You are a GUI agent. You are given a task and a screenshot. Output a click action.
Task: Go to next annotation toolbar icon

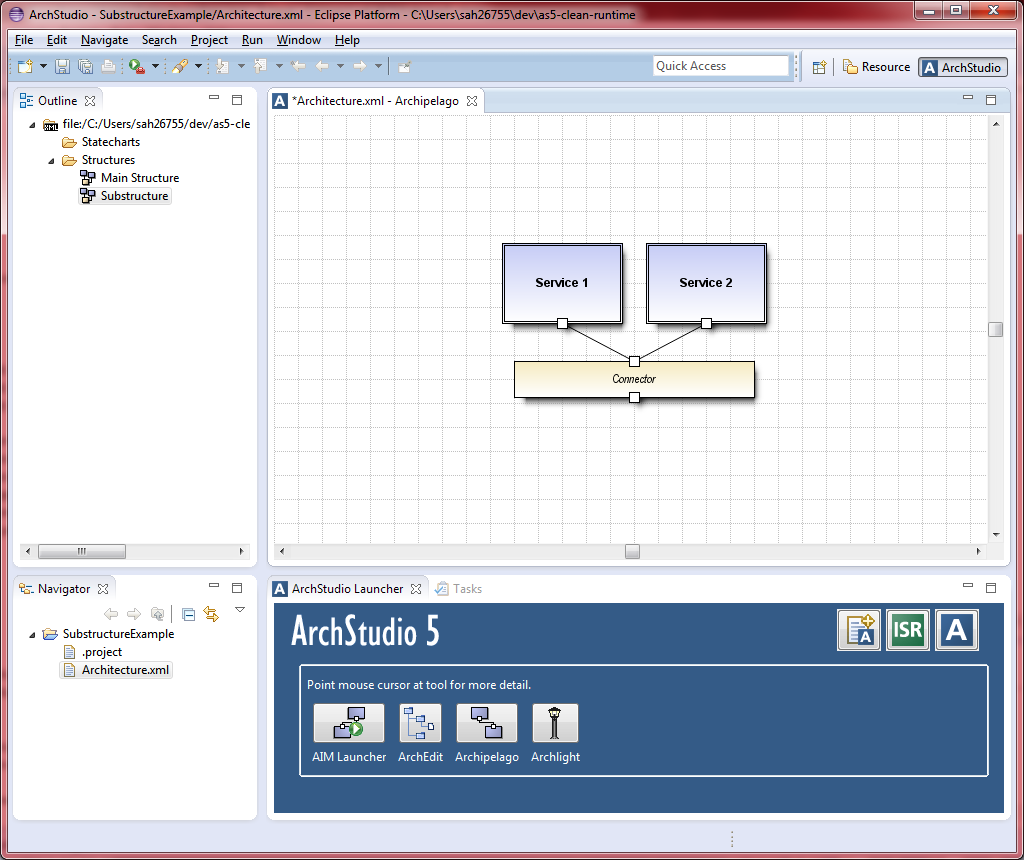coord(223,66)
